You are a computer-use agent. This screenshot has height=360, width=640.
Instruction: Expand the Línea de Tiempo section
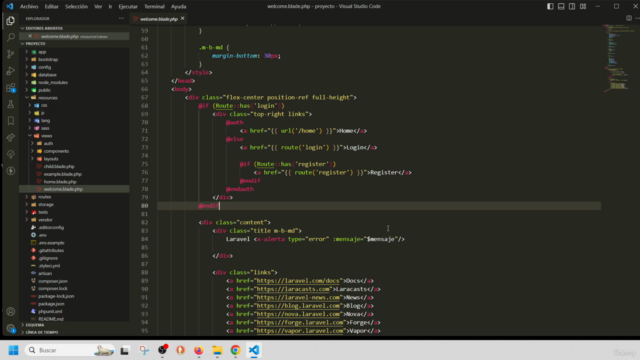pyautogui.click(x=42, y=332)
